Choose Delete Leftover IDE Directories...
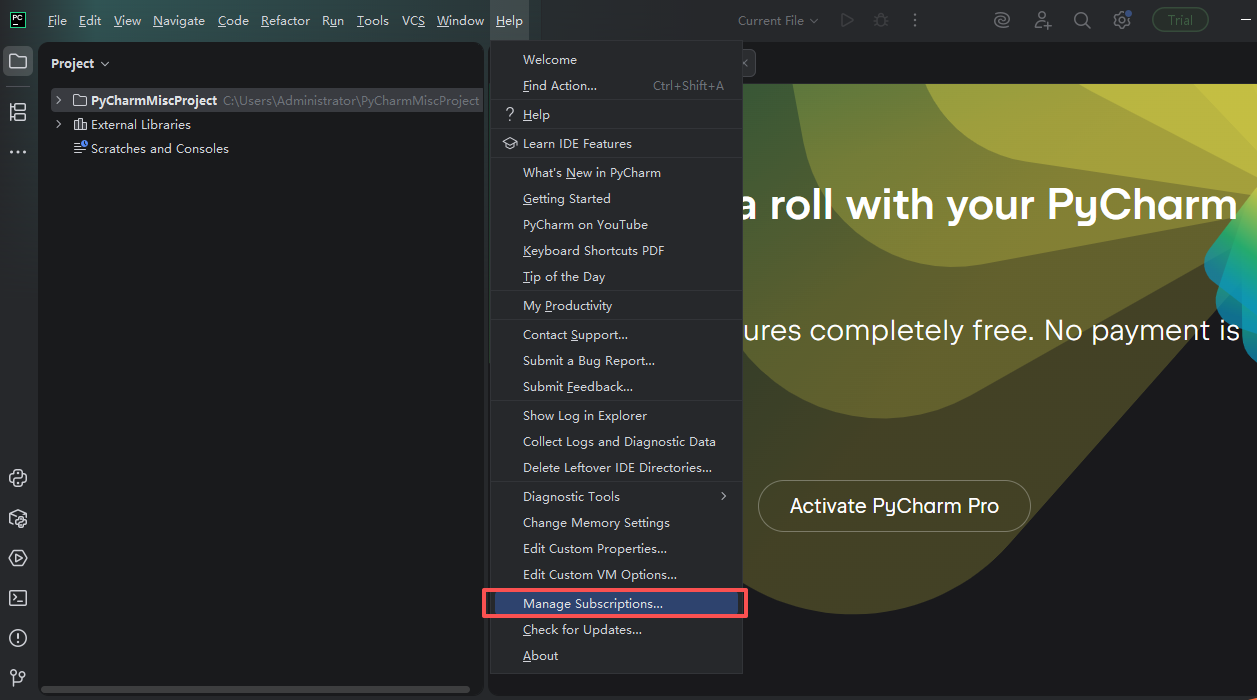Image resolution: width=1257 pixels, height=700 pixels. coord(616,468)
